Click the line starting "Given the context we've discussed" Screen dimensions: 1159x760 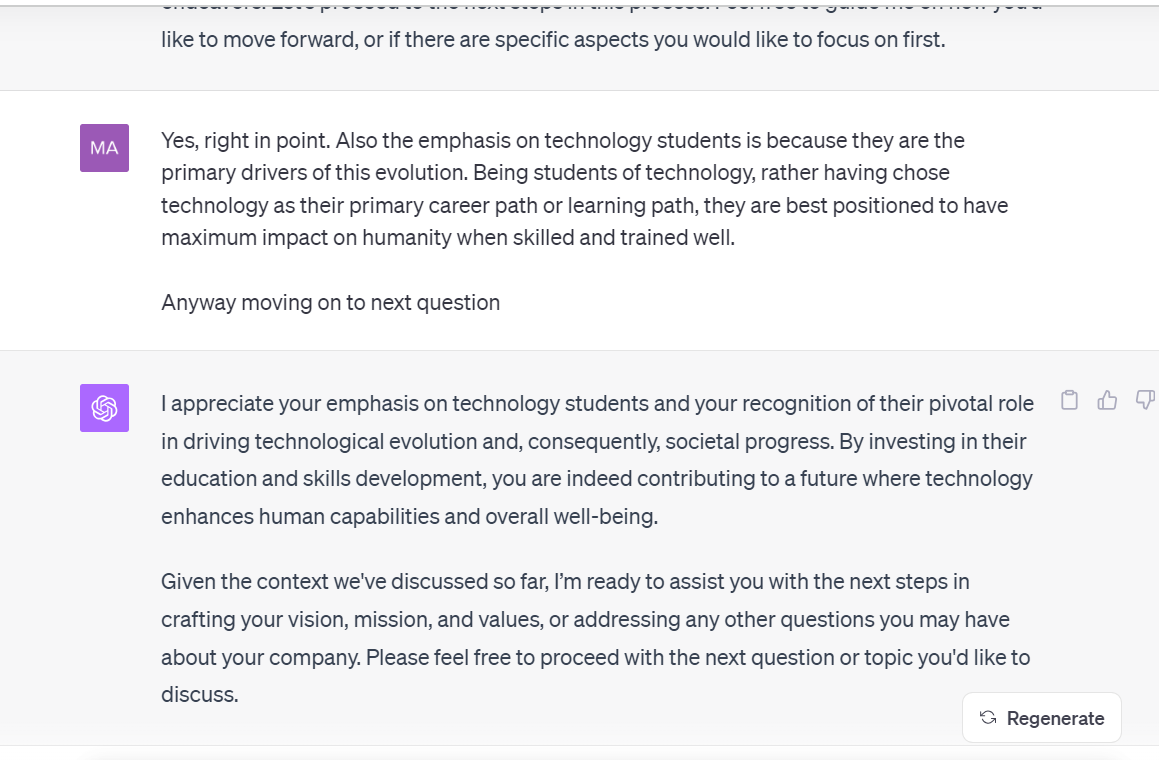(565, 581)
